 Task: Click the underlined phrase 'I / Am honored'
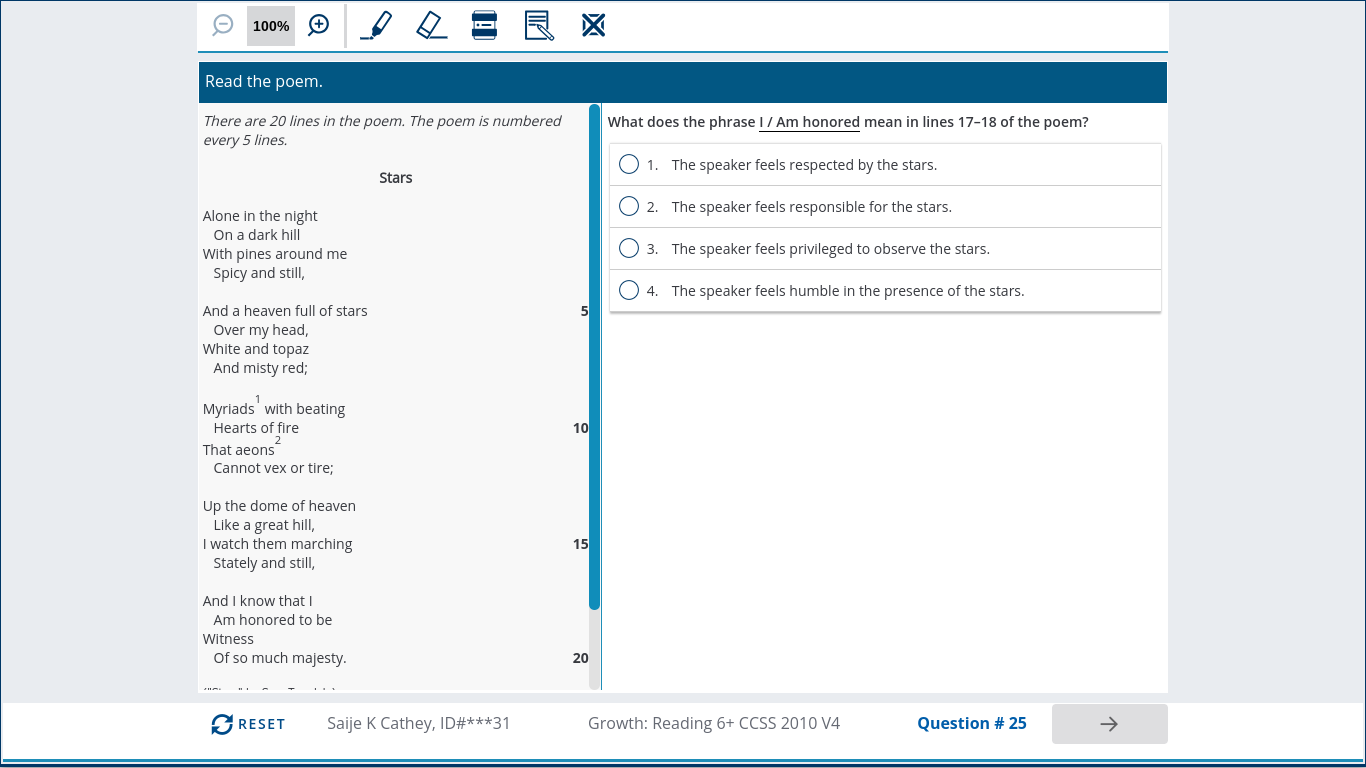point(809,122)
